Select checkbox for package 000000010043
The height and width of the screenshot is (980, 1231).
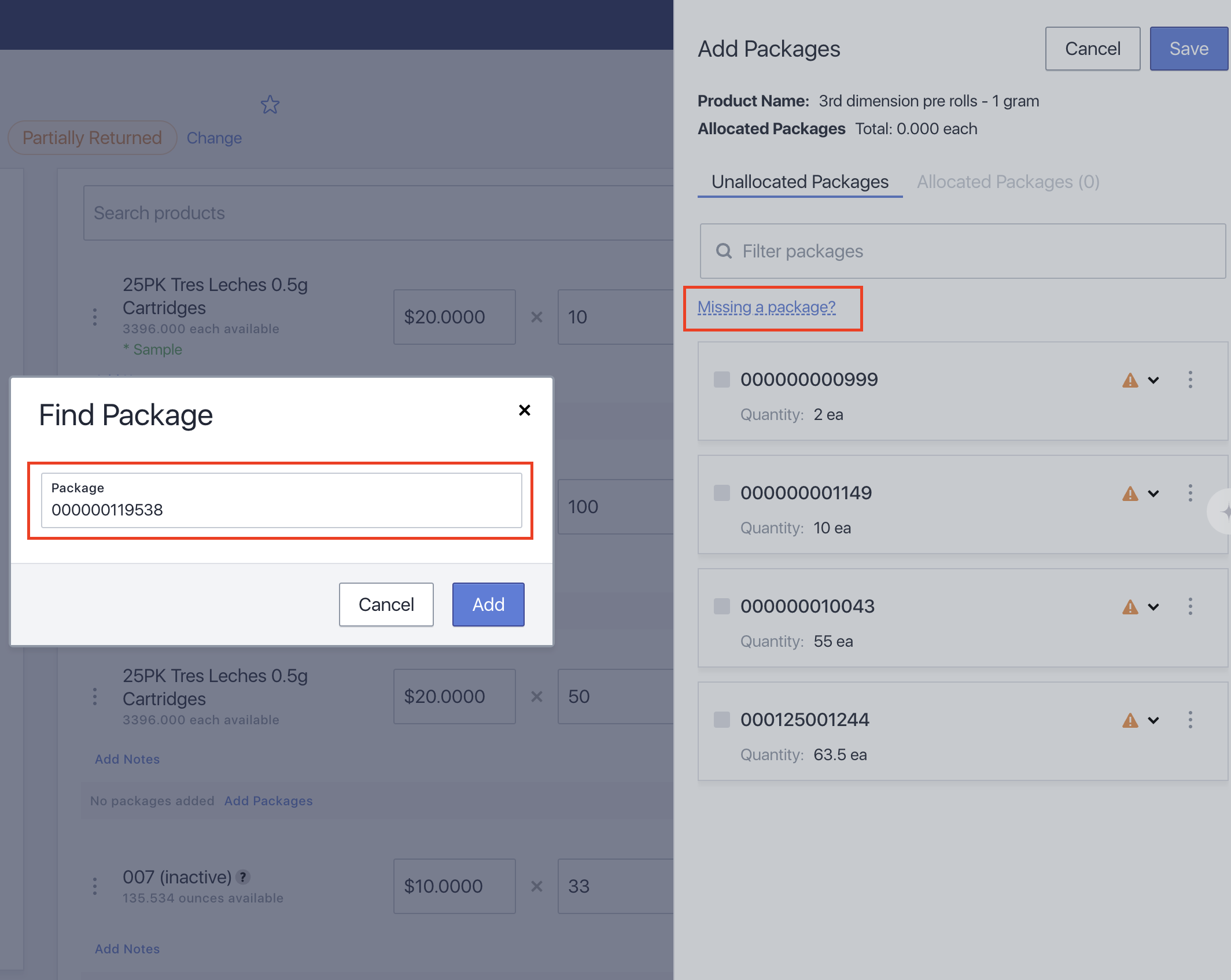point(721,606)
